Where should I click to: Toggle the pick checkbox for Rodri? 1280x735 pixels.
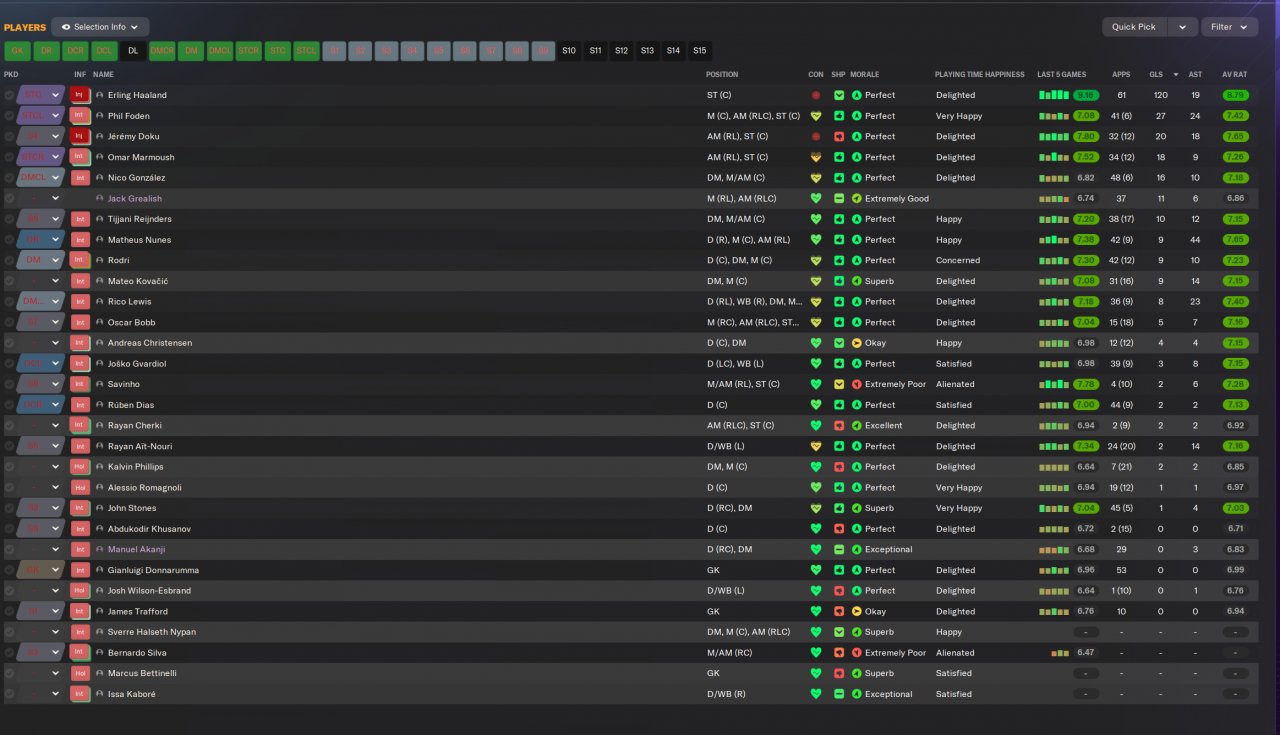pos(9,260)
